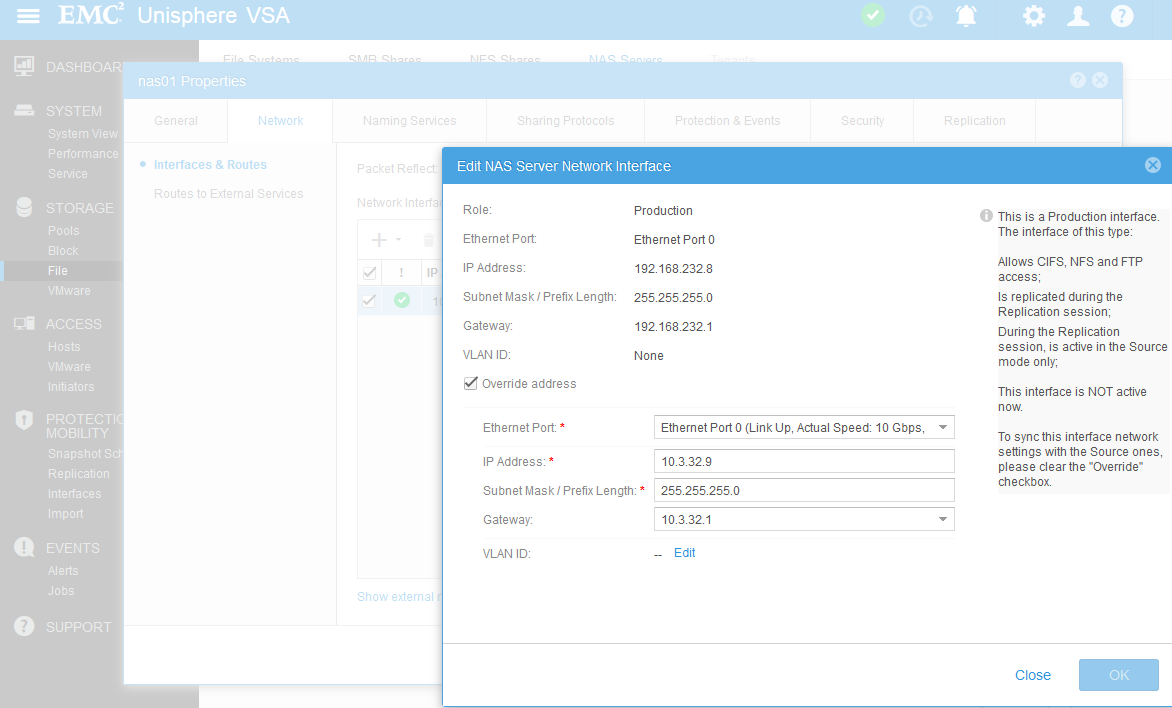Open the alerts bell icon
The width and height of the screenshot is (1172, 708).
(x=966, y=16)
